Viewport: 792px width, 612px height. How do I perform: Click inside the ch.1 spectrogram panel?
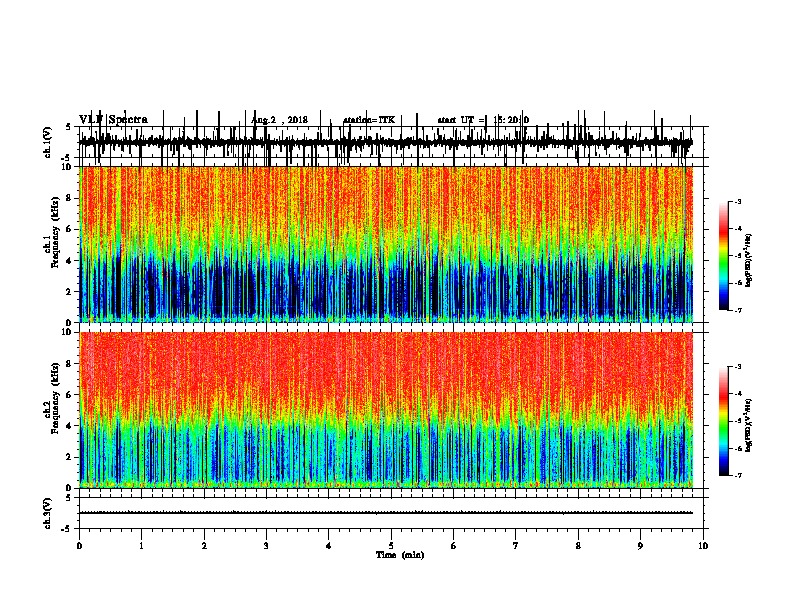click(x=386, y=244)
